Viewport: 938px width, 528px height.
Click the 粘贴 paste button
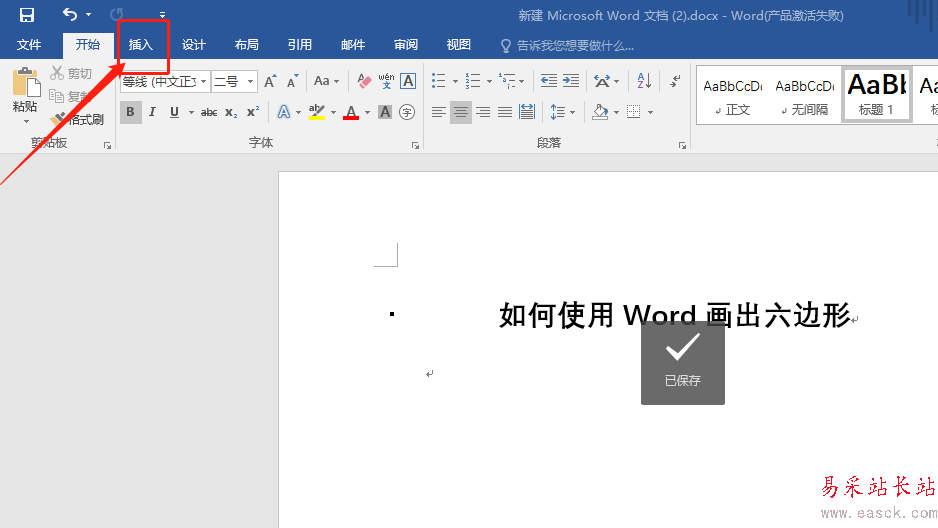coord(25,90)
